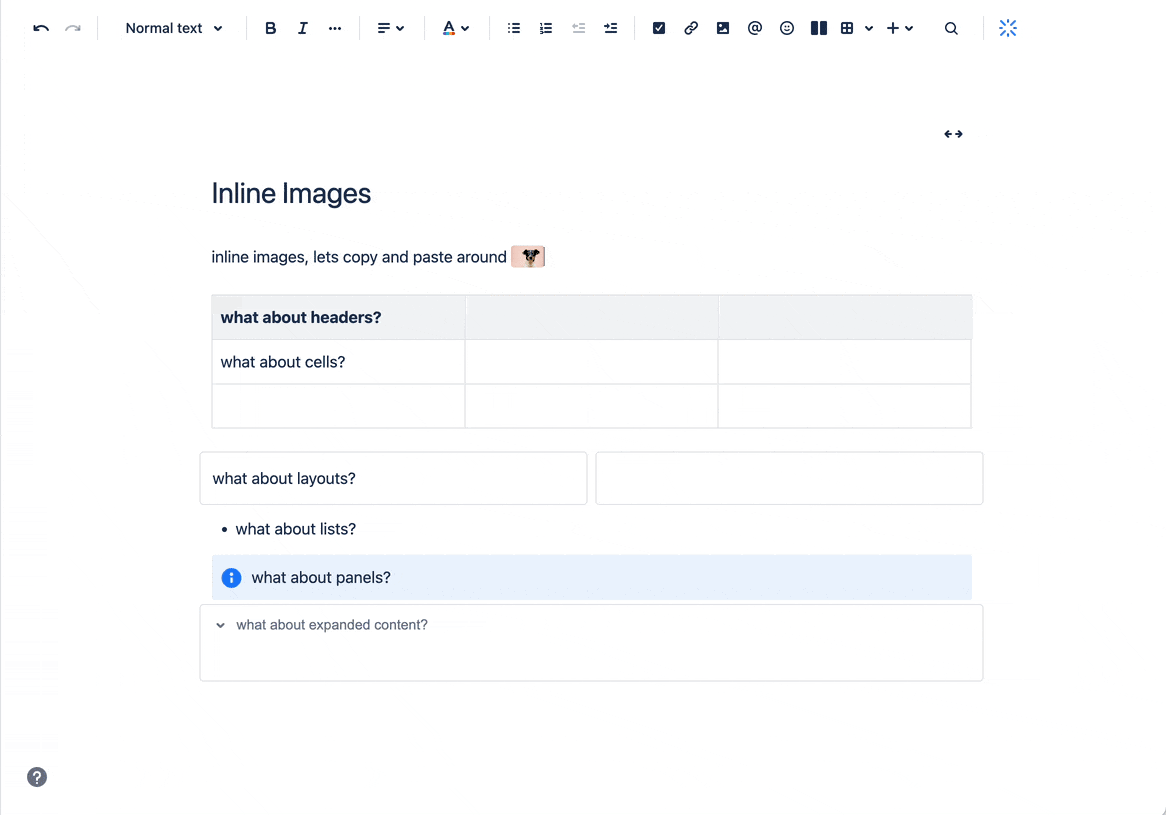
Task: Toggle bold formatting
Action: 271,28
